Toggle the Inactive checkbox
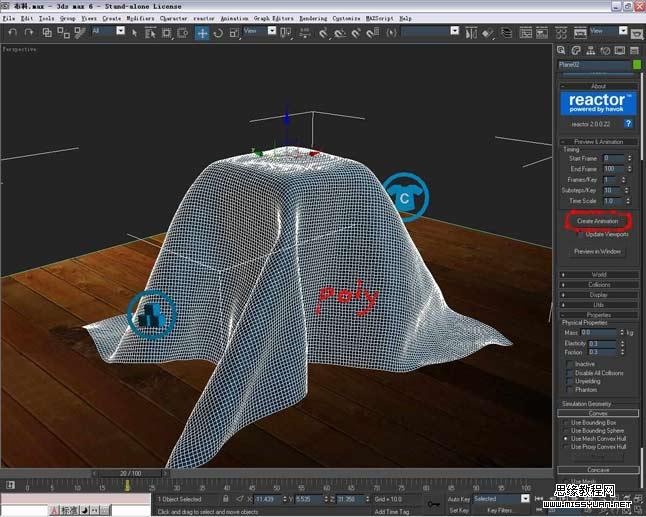The image size is (646, 517). pos(570,364)
